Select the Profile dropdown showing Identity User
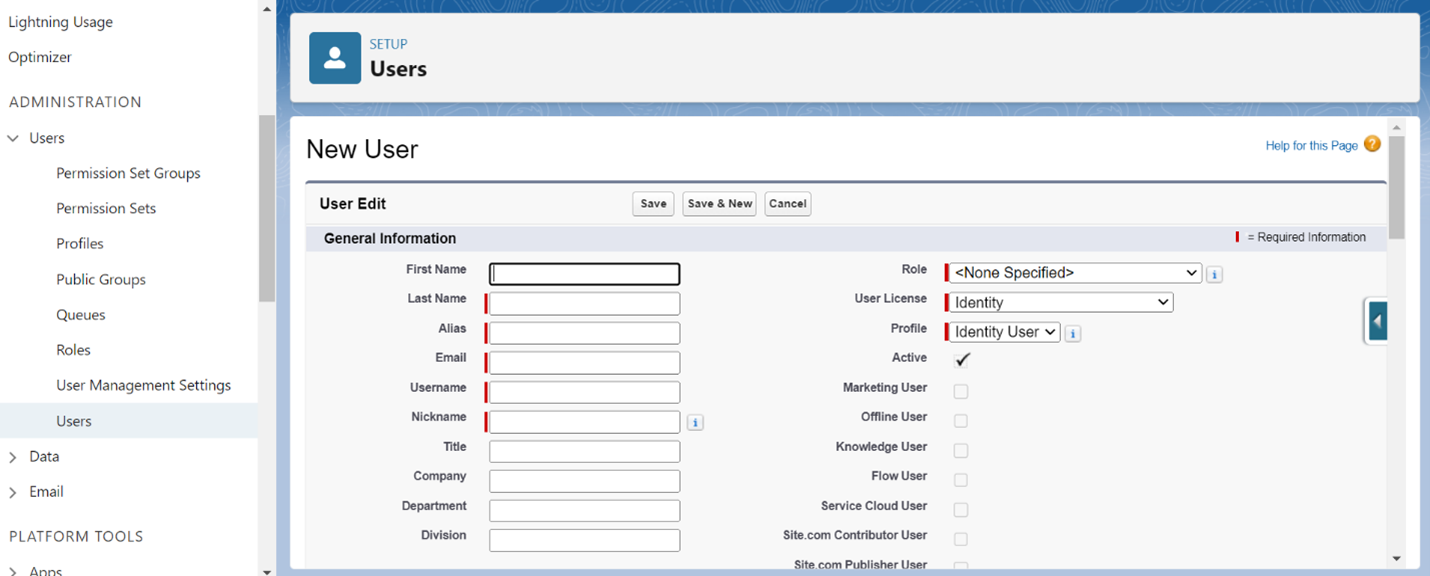Viewport: 1430px width, 576px height. (x=1004, y=332)
